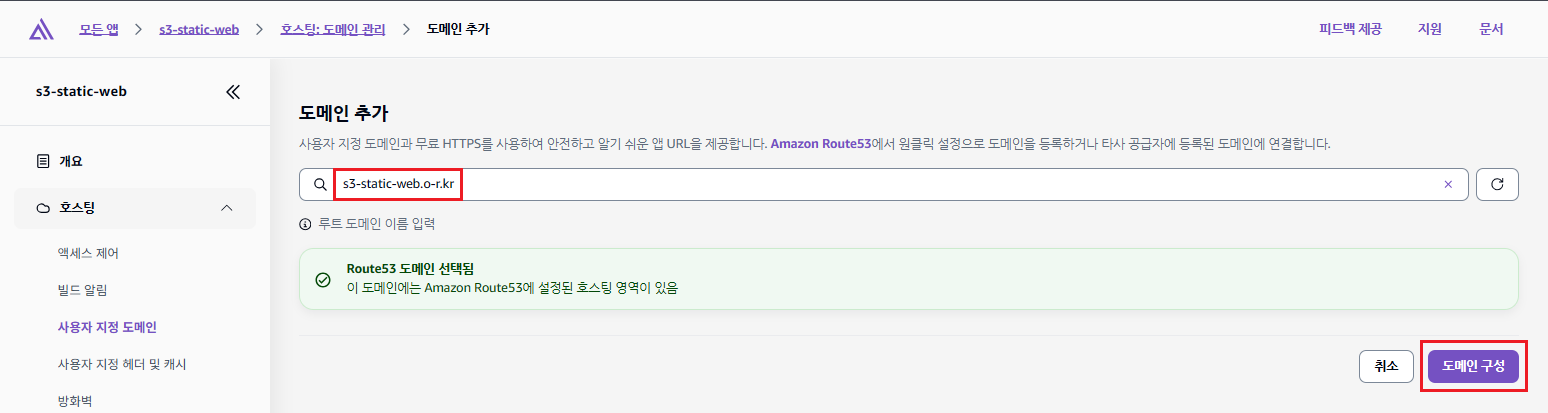Collapse the 호스팅 section chevron
This screenshot has height=413, width=1548.
pos(226,208)
